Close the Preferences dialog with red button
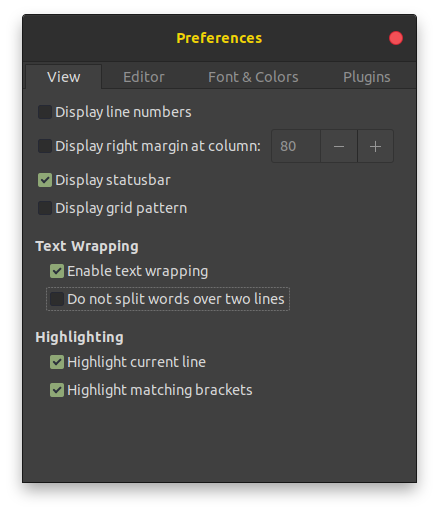This screenshot has height=513, width=439. click(x=396, y=38)
